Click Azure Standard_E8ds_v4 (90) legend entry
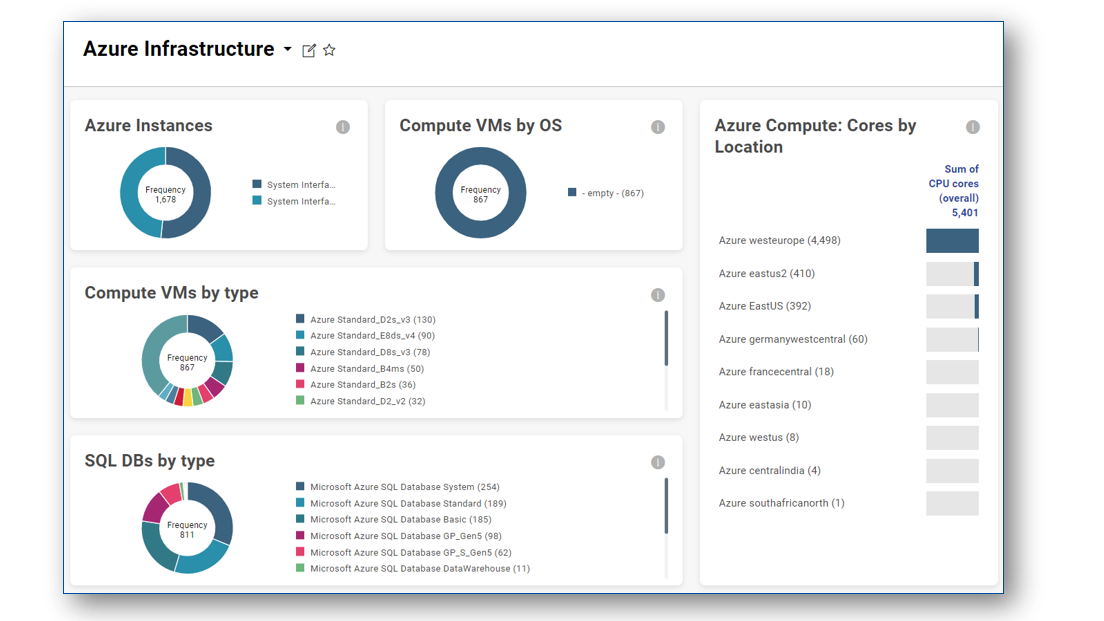The image size is (1104, 621). (x=365, y=336)
